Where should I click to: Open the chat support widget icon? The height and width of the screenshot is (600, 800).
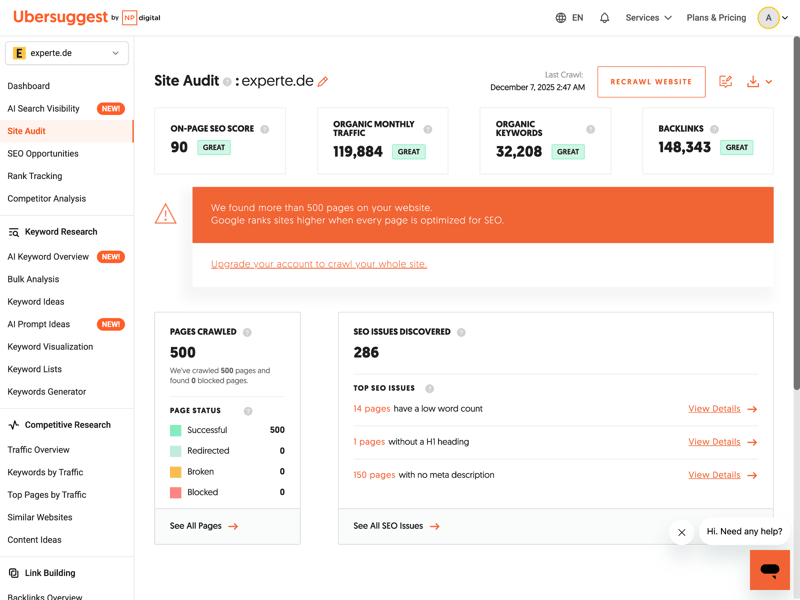point(769,570)
